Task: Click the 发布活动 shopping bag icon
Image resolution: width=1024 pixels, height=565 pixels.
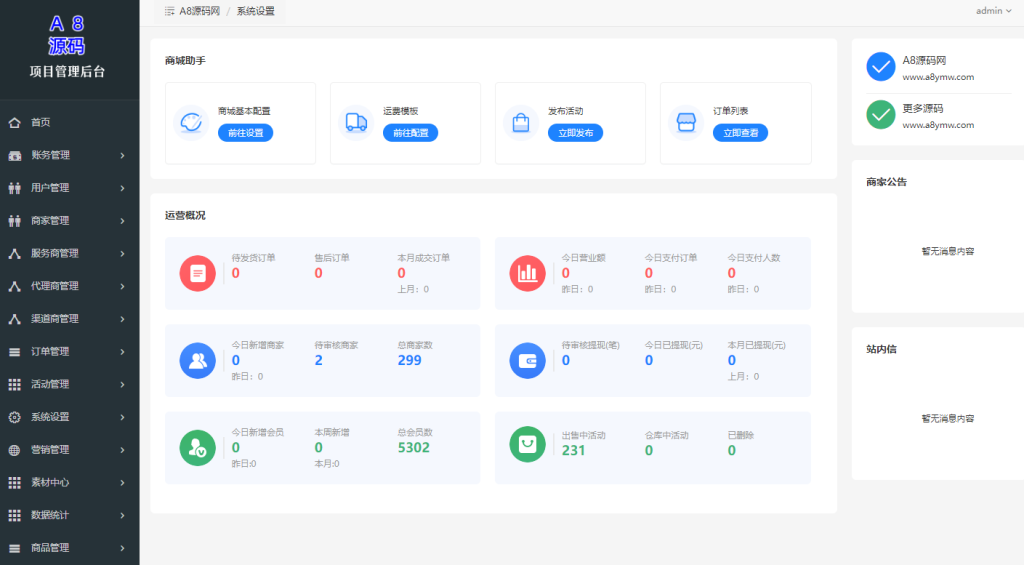Action: point(521,122)
